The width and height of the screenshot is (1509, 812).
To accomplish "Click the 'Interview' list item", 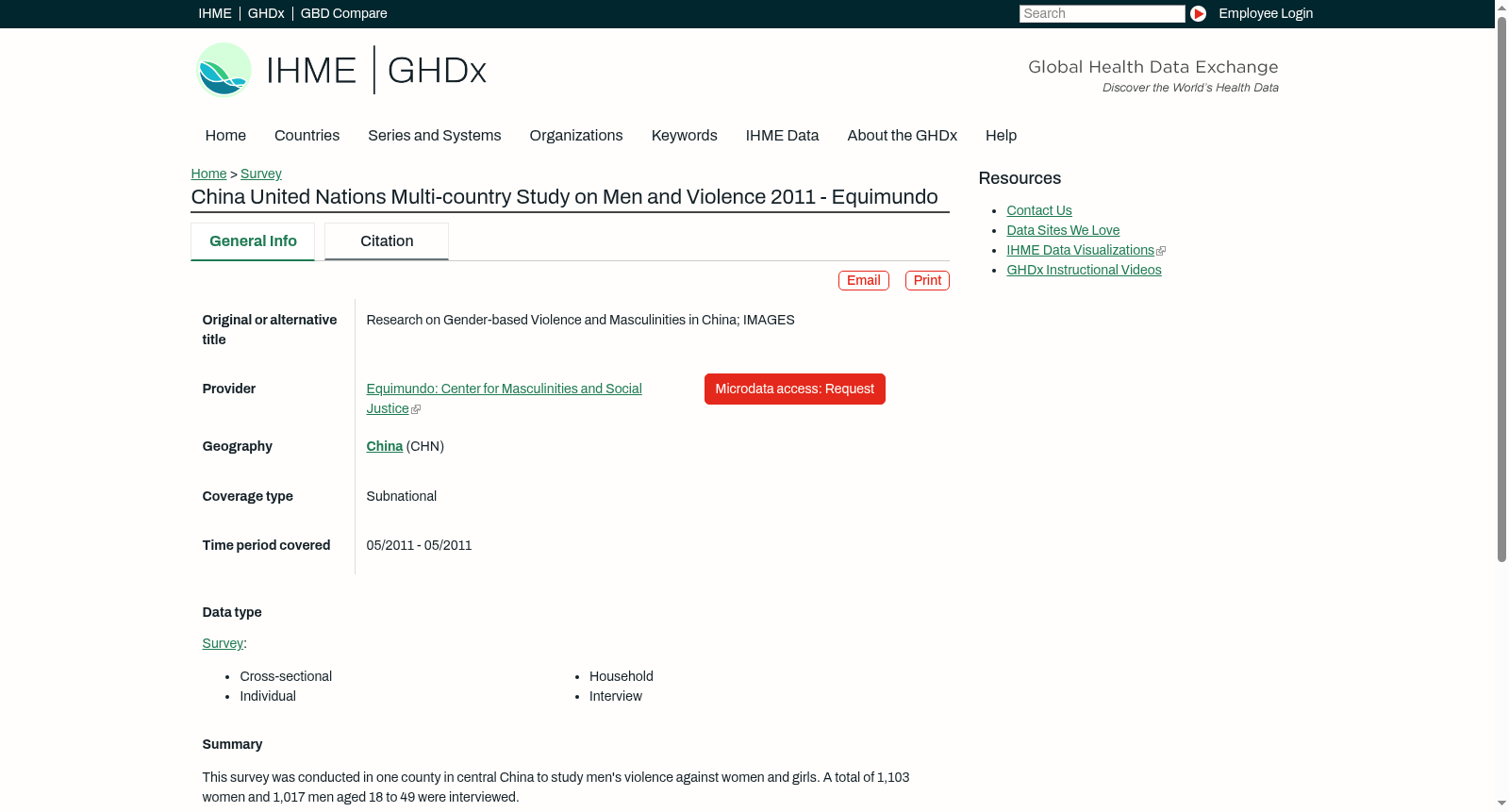I will click(616, 696).
